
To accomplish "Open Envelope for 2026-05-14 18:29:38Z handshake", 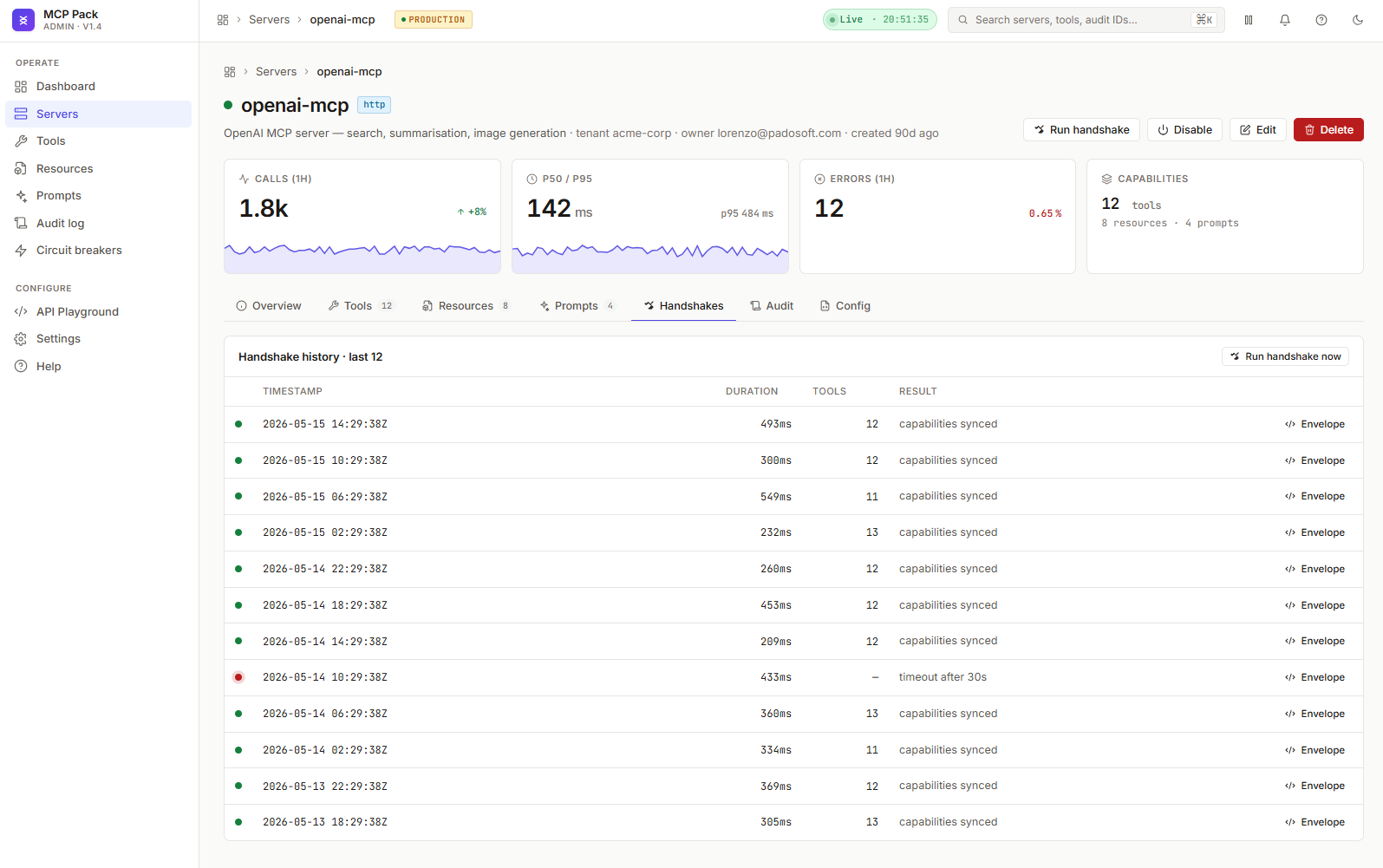I will coord(1315,606).
